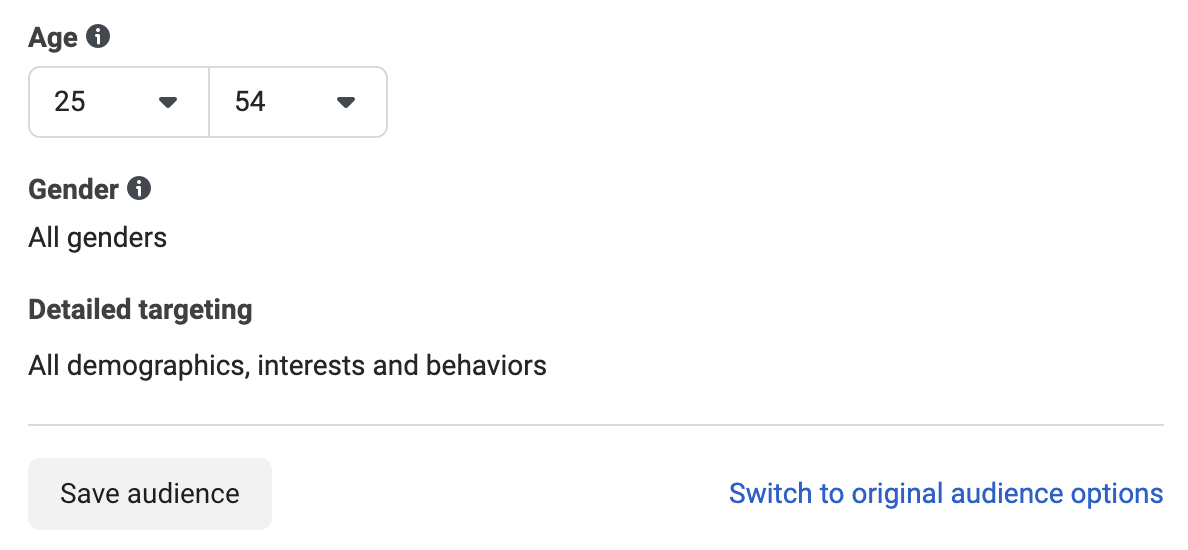Screen dimensions: 1188x550
Task: Click divider between the two age dropdowns
Action: click(x=209, y=102)
